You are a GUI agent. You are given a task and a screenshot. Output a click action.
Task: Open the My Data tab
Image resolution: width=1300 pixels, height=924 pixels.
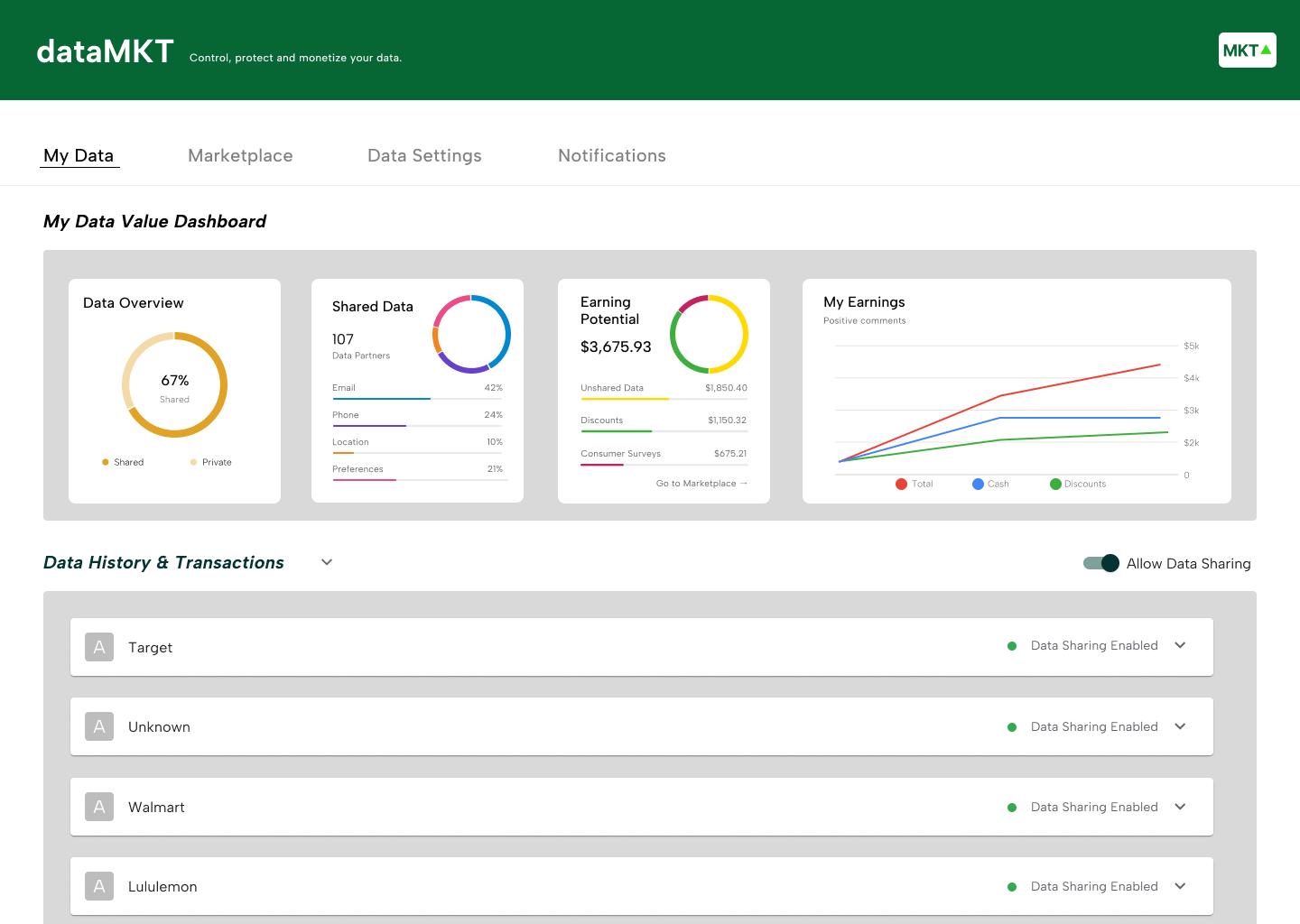tap(79, 155)
